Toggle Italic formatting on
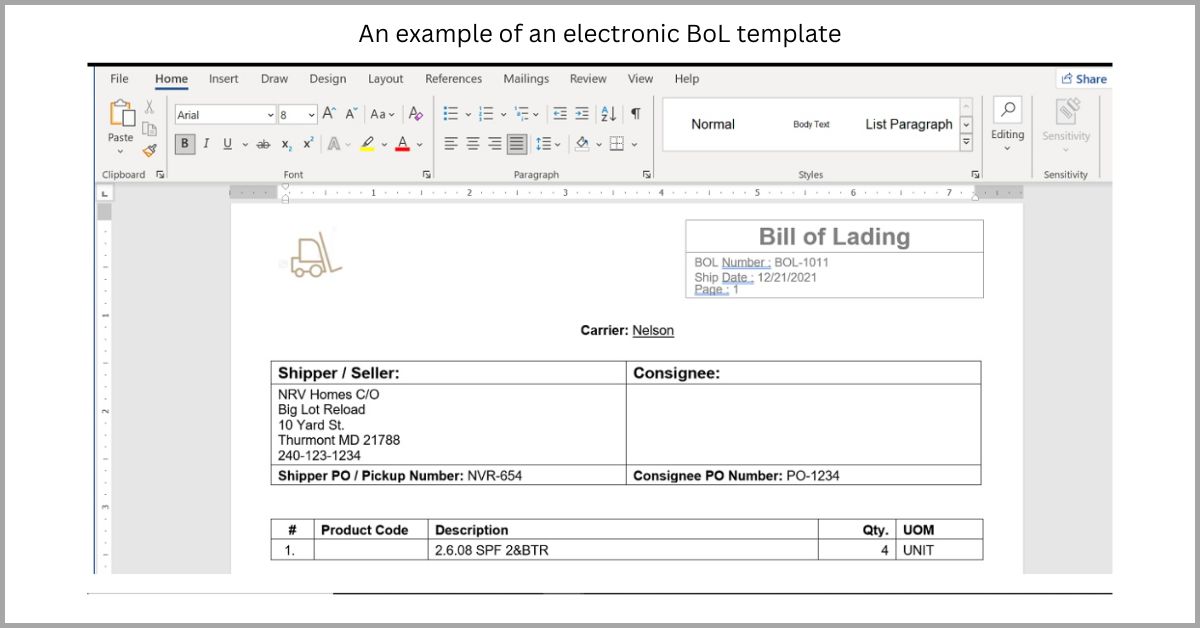Image resolution: width=1200 pixels, height=628 pixels. click(x=206, y=144)
